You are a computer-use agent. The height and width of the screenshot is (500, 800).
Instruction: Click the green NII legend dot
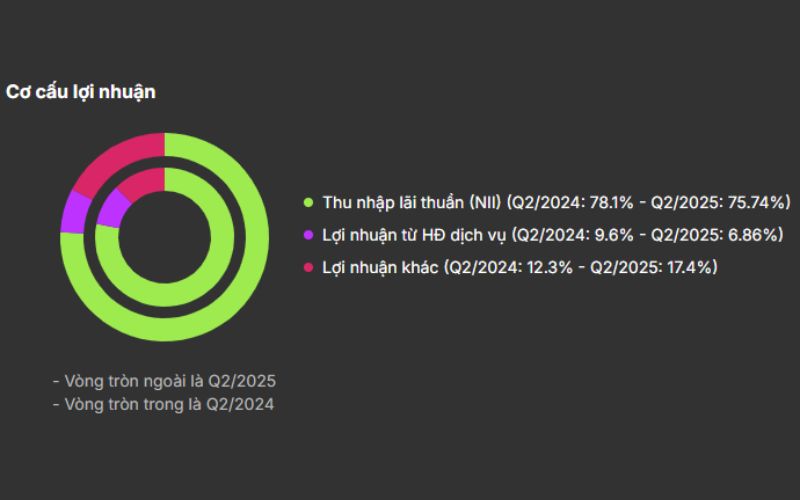pos(308,203)
